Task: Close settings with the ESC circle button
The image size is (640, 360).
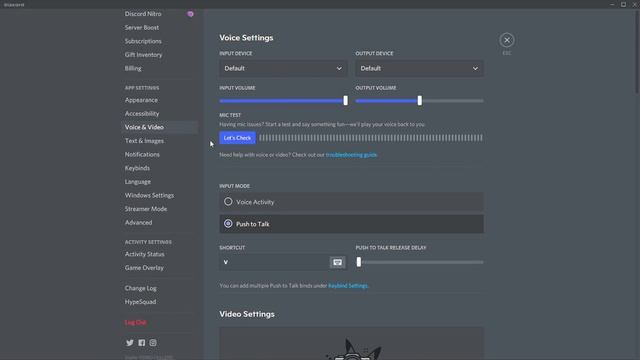Action: click(507, 40)
